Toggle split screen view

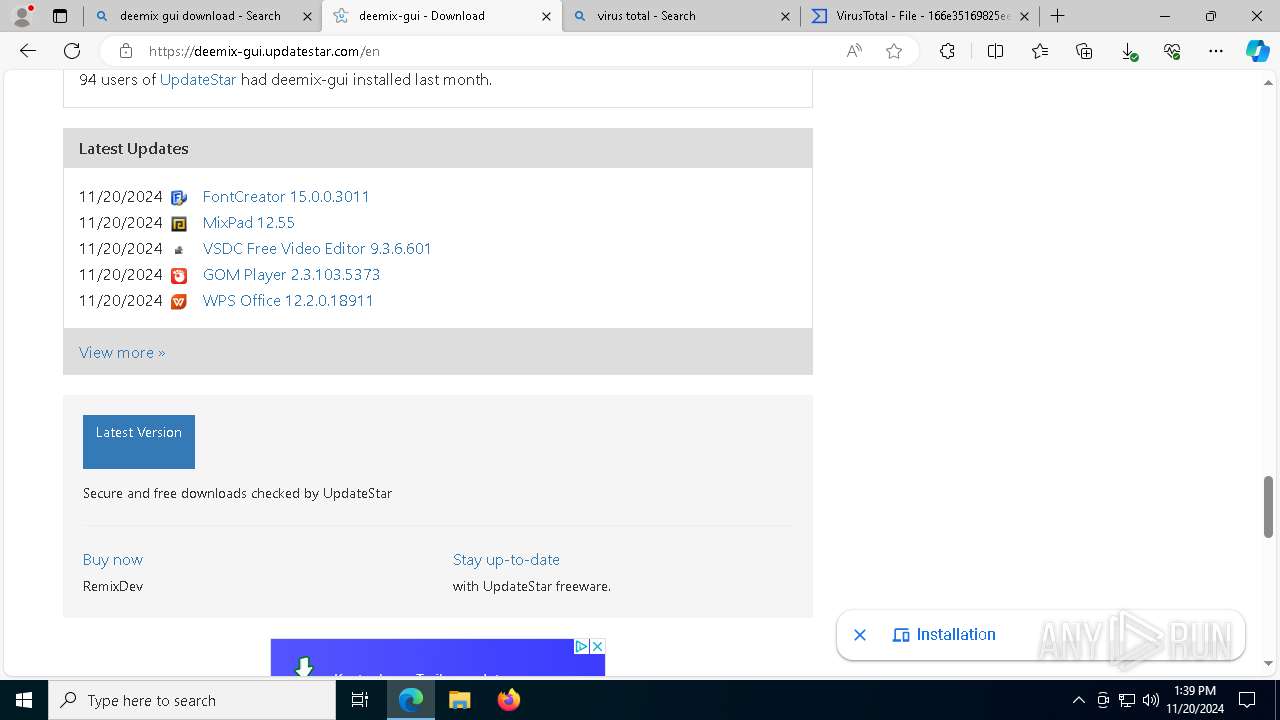[995, 51]
